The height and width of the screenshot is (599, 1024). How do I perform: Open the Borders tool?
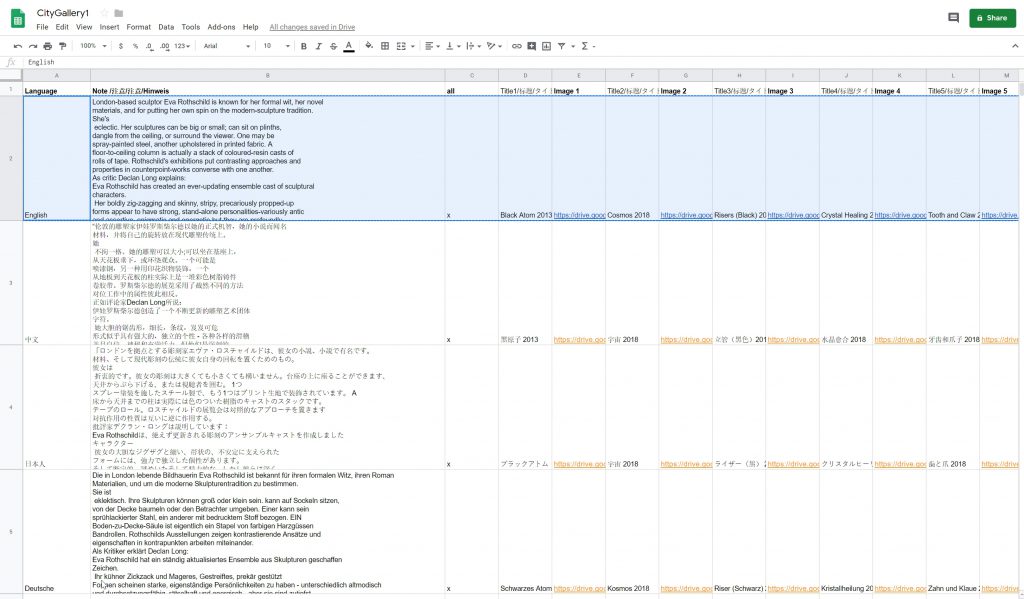click(x=386, y=46)
